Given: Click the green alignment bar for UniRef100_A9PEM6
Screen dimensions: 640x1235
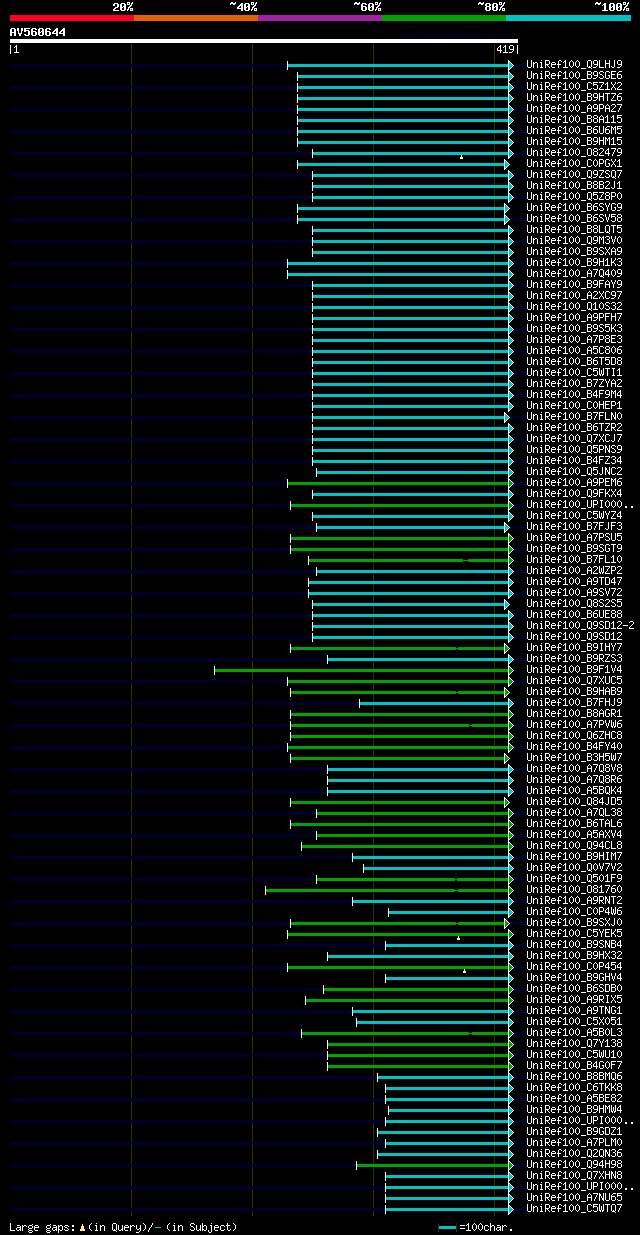Looking at the screenshot, I should (x=400, y=482).
